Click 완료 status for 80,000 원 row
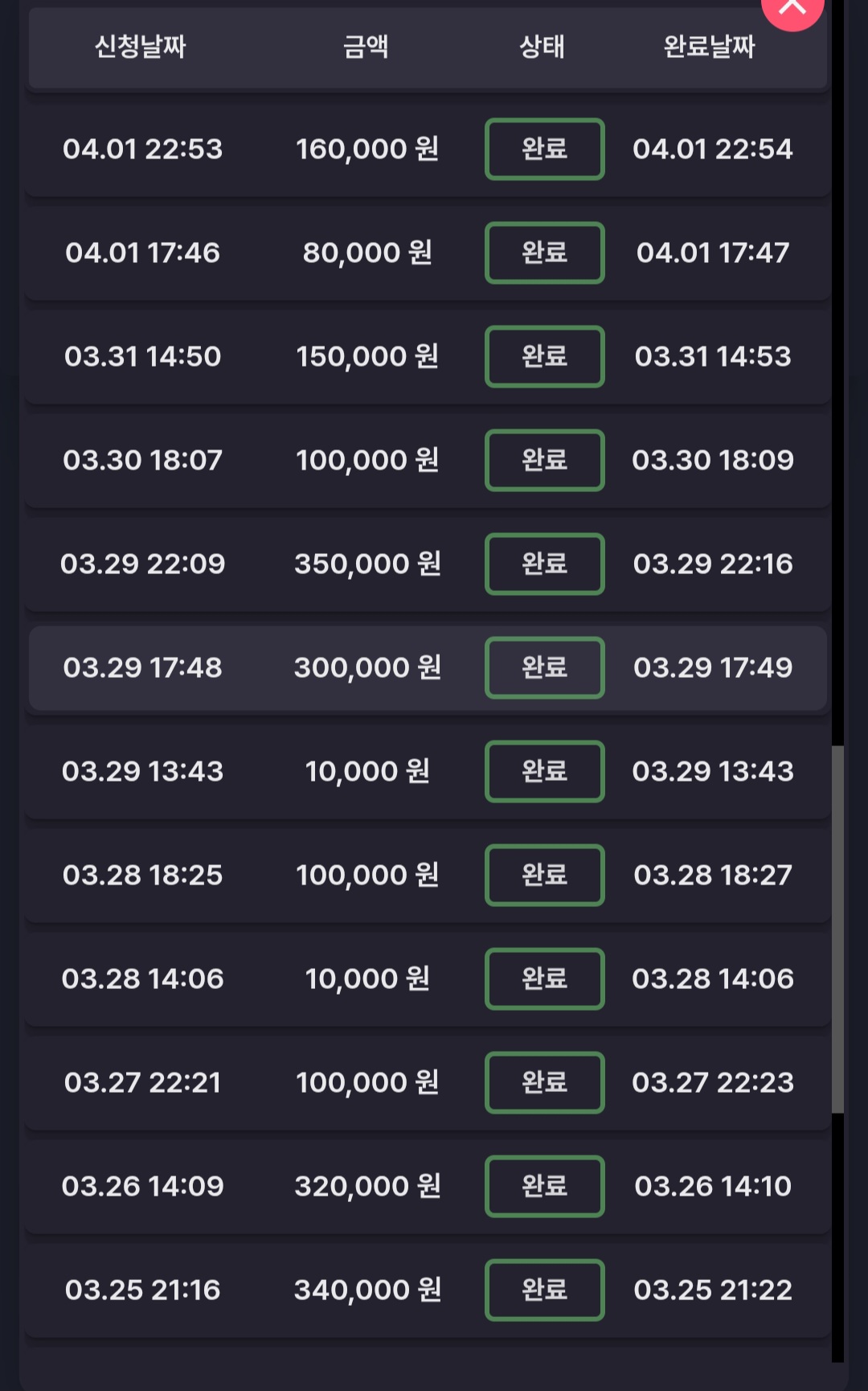 pos(544,252)
